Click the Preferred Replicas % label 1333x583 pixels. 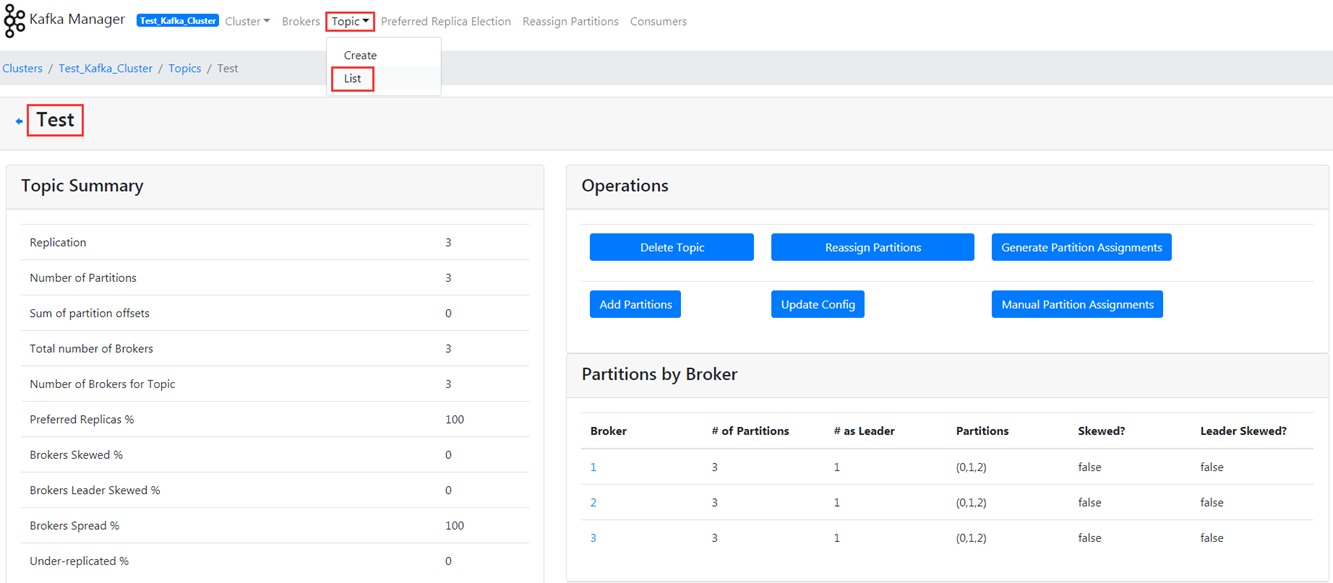[x=82, y=420]
